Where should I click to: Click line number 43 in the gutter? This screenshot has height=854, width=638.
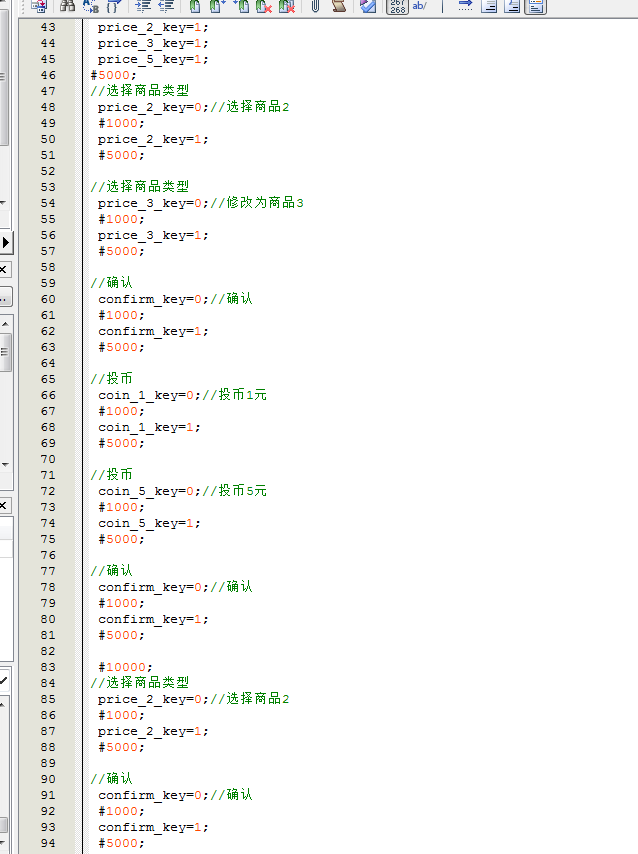click(48, 27)
